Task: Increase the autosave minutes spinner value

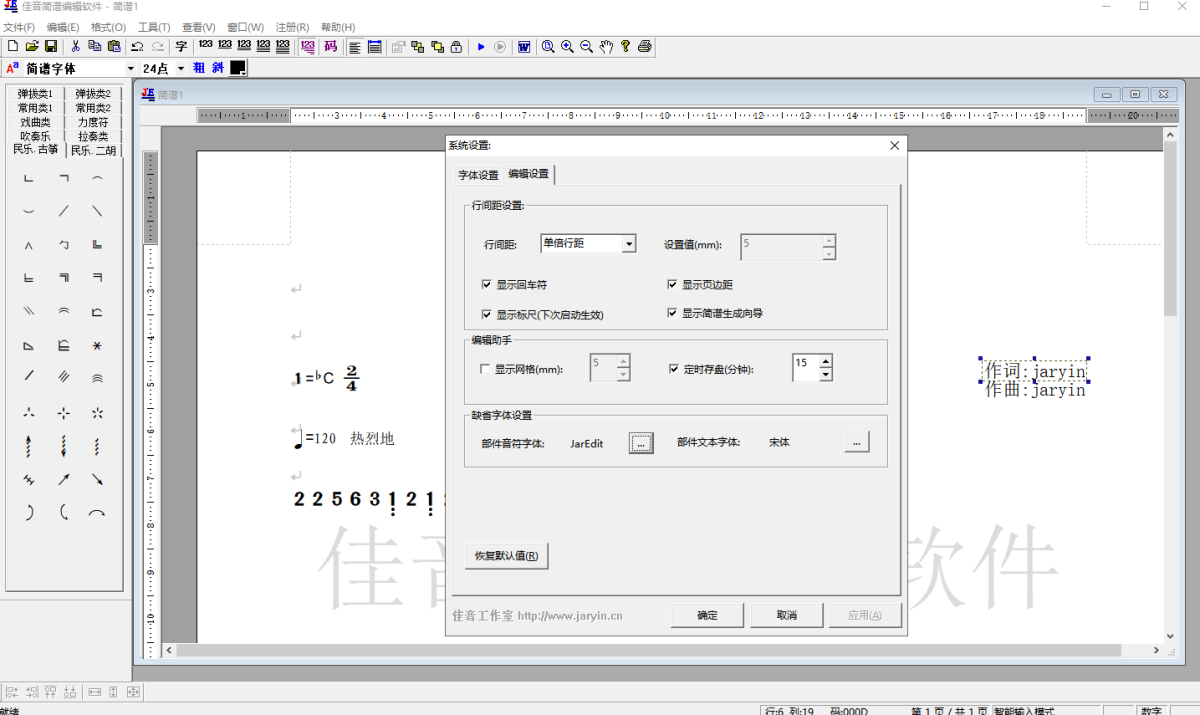Action: 826,361
